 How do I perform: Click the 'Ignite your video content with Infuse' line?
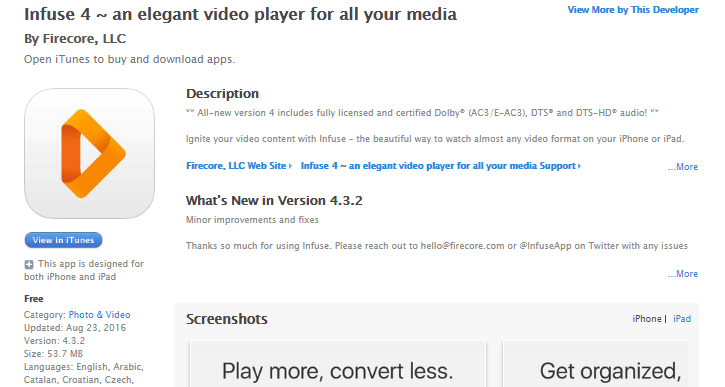coord(435,139)
